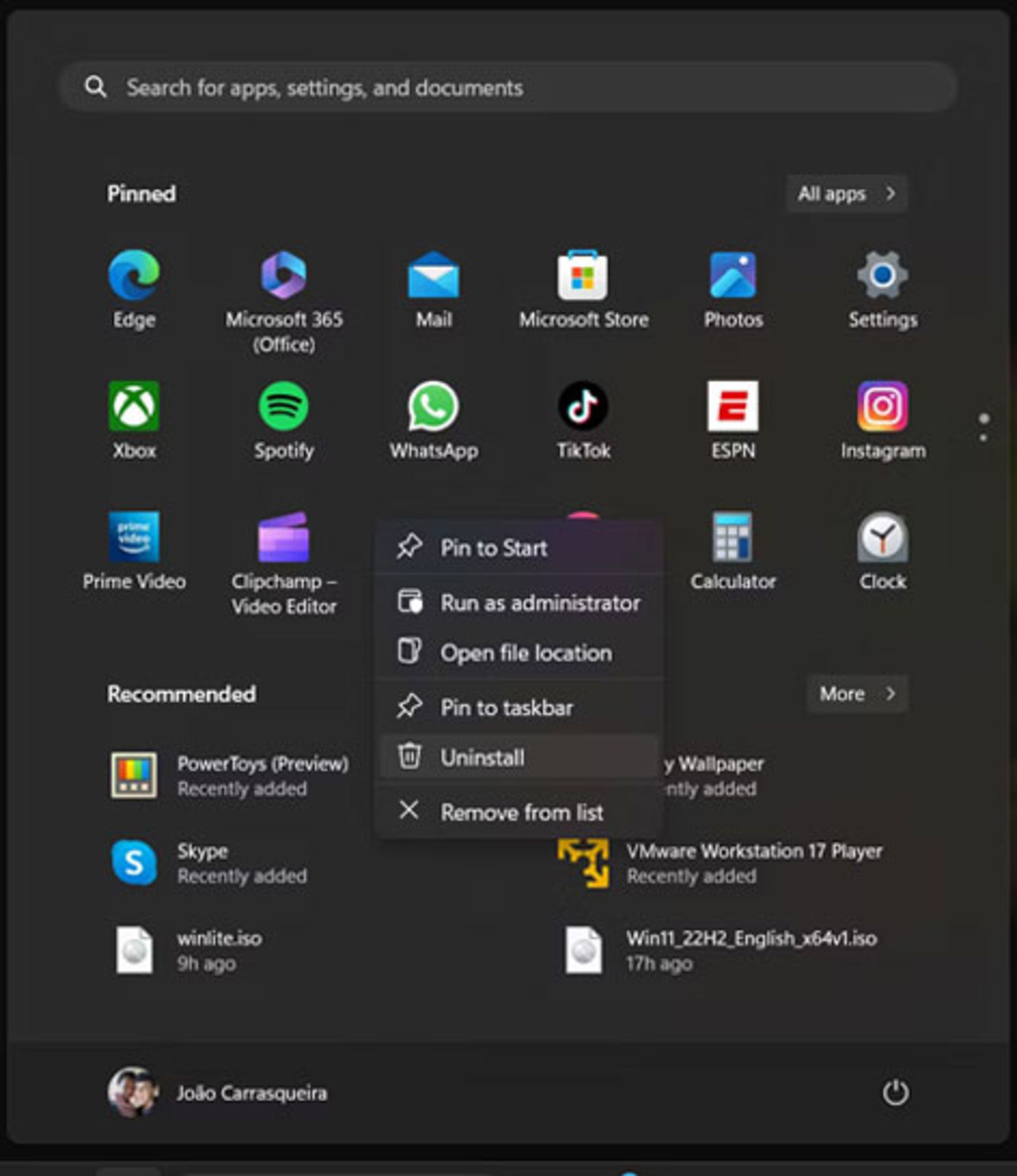Choose Pin to taskbar
1017x1176 pixels.
click(x=519, y=707)
